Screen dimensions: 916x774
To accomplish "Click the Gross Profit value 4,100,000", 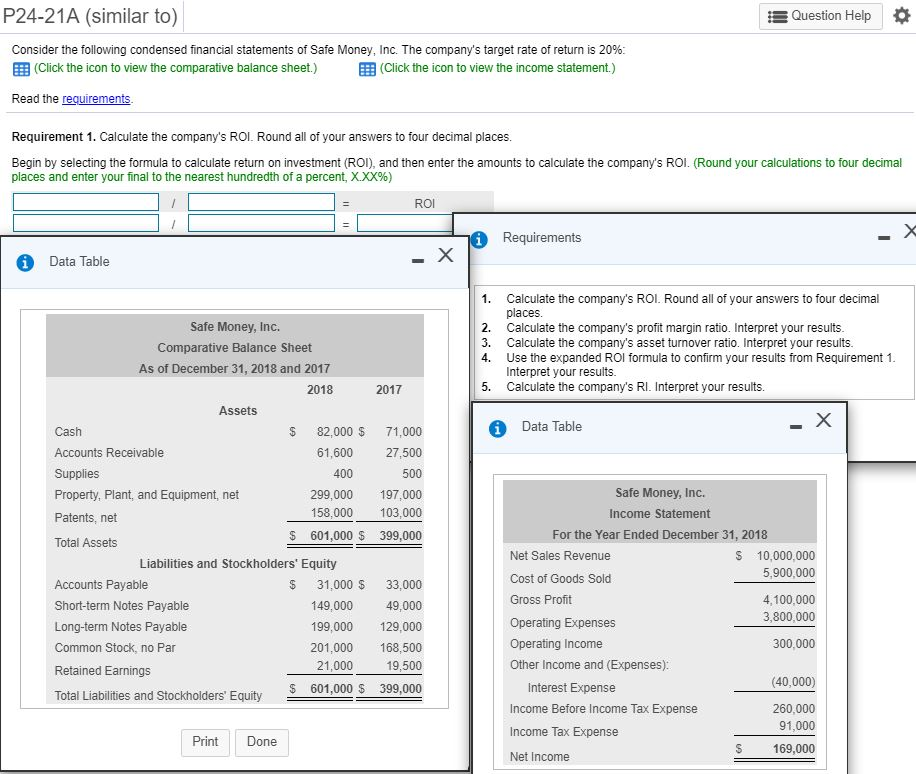I will (x=789, y=600).
